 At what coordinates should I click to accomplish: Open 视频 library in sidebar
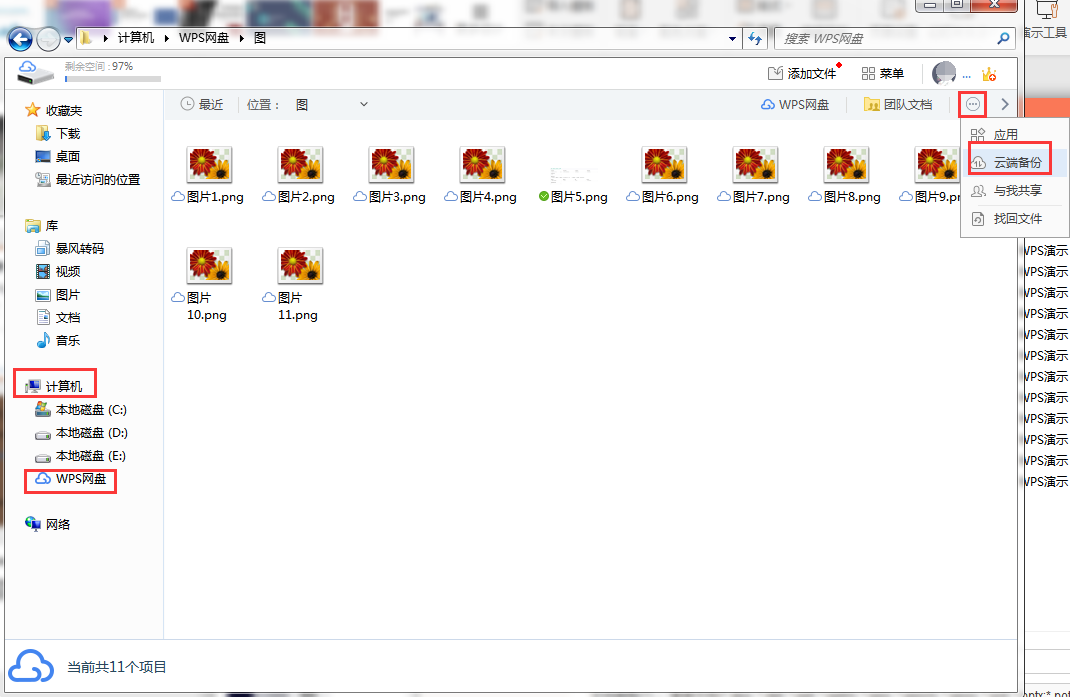coord(58,271)
